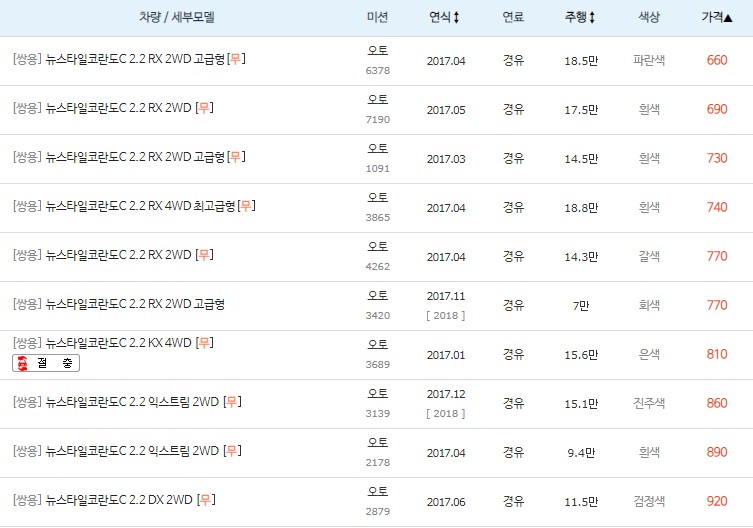753x528 pixels.
Task: Sort by 주행 using the arrow icon
Action: pos(592,17)
